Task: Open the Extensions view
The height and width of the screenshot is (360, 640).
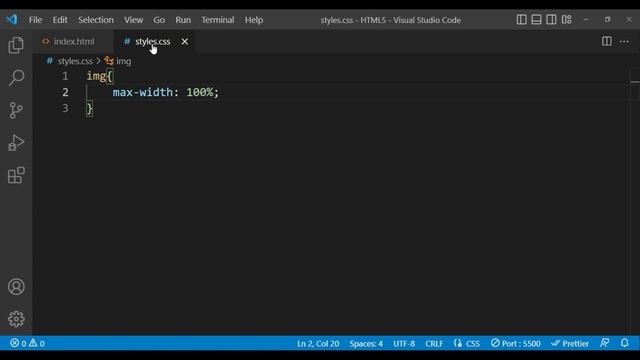Action: pos(16,176)
